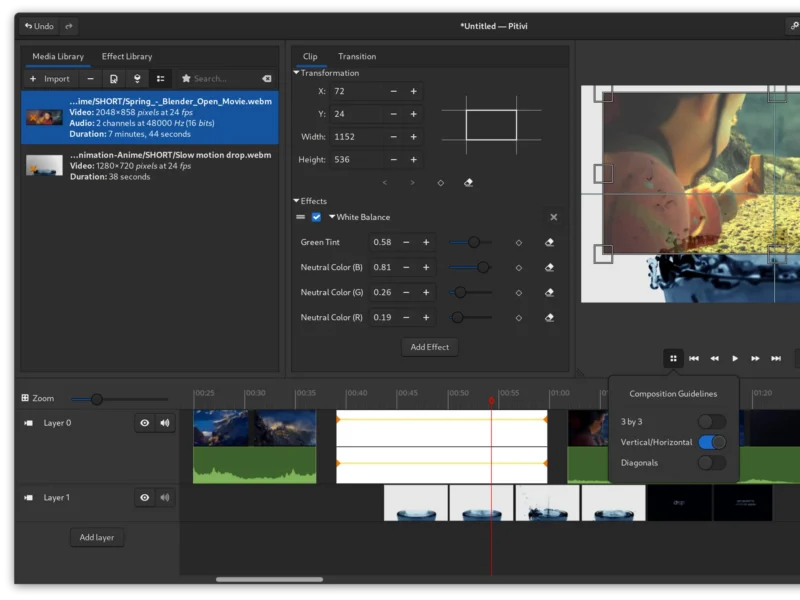
Task: Decrease the Height value
Action: (393, 160)
